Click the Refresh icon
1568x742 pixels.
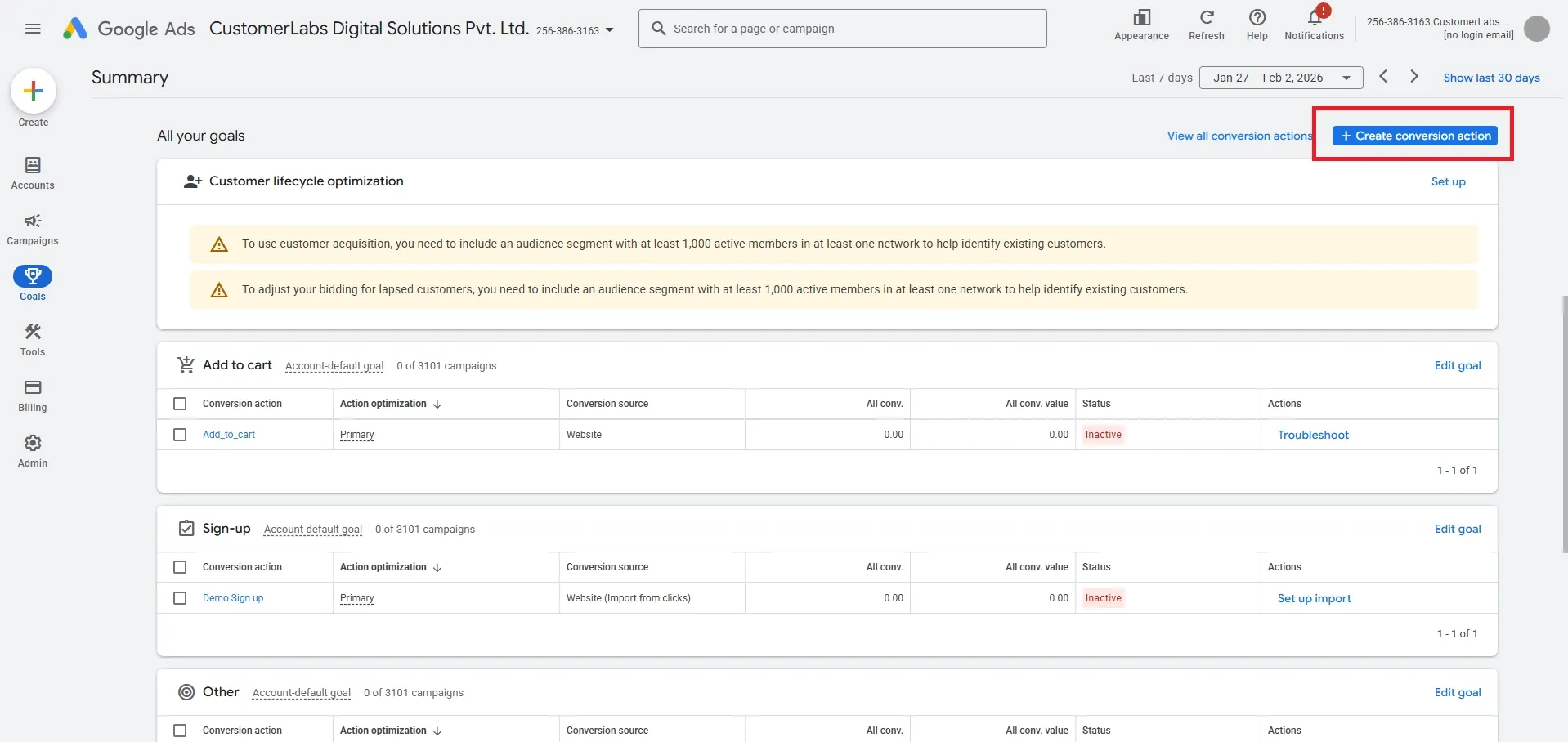click(1207, 17)
